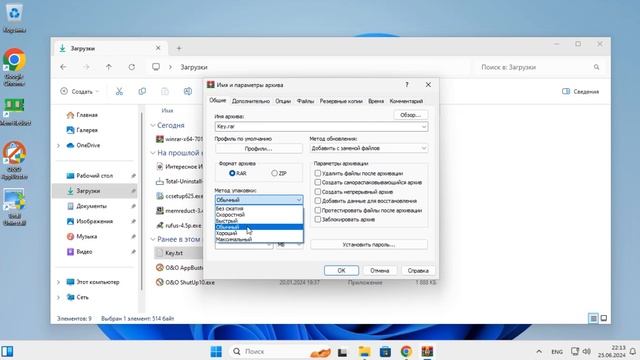Open Microsoft Store from taskbar
The height and width of the screenshot is (360, 640).
pyautogui.click(x=385, y=351)
